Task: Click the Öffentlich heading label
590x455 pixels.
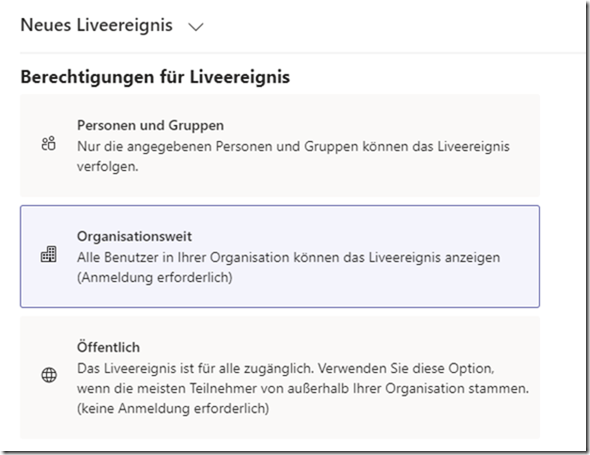Action: click(108, 347)
